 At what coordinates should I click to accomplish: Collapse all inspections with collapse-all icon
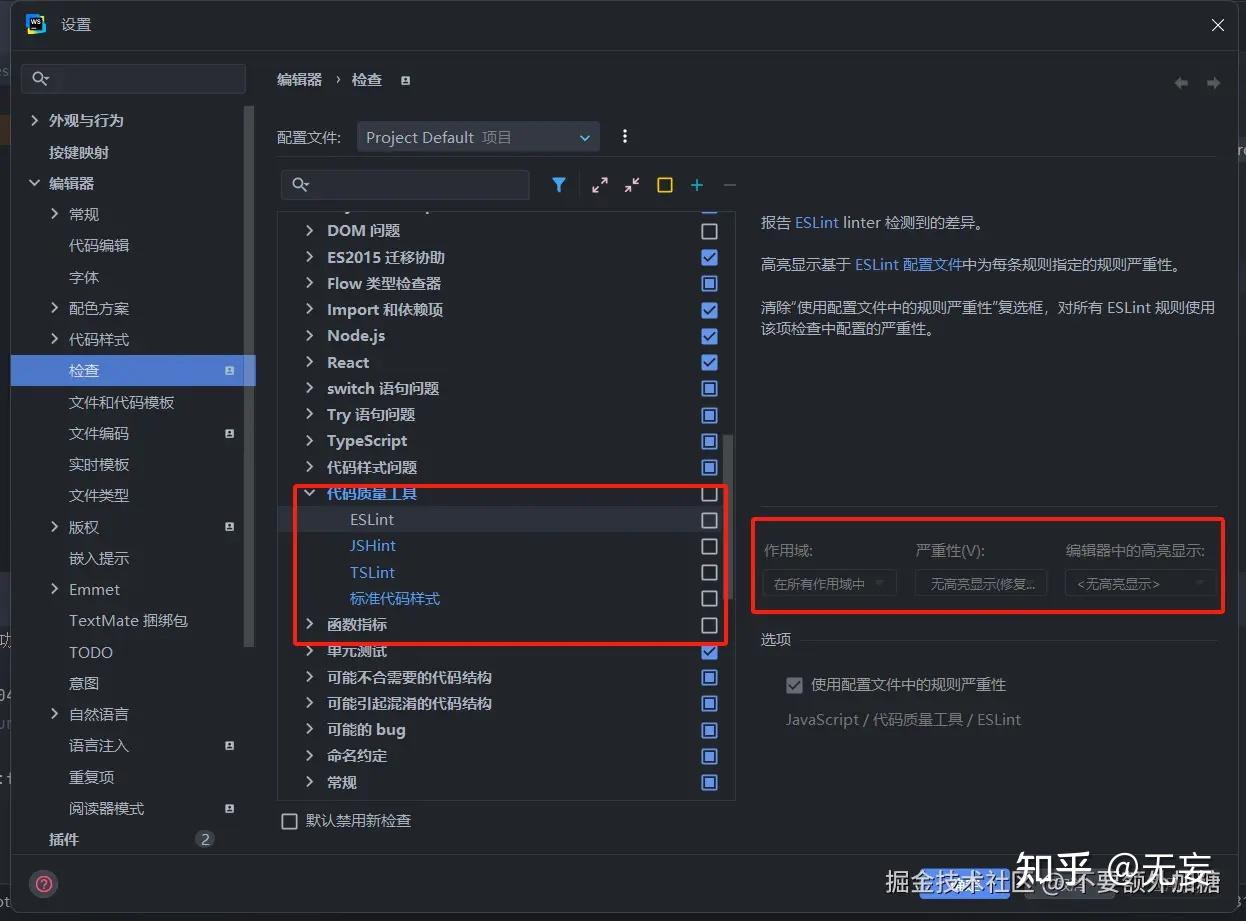click(630, 184)
